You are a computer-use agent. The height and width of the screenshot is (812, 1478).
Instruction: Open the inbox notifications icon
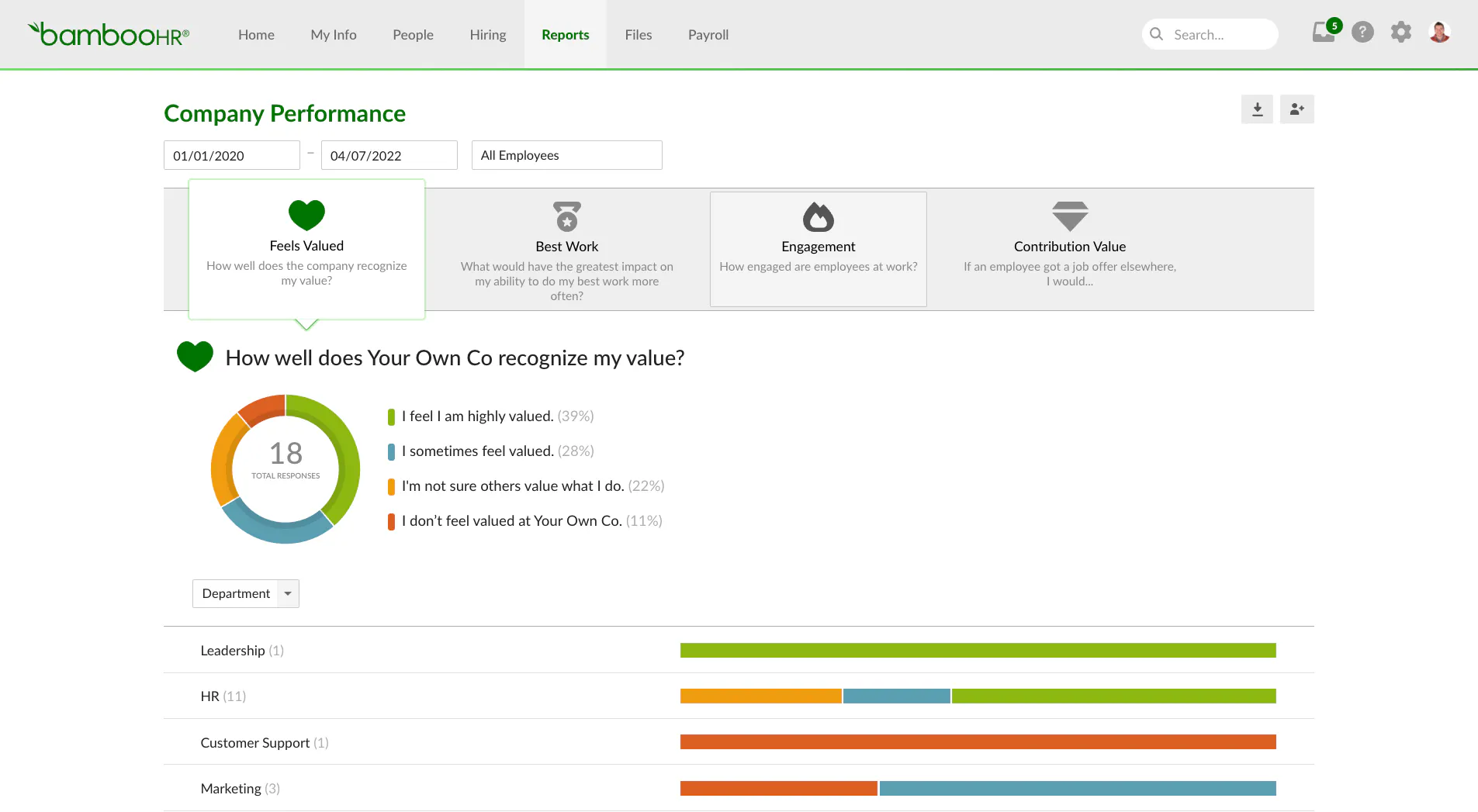[x=1324, y=33]
